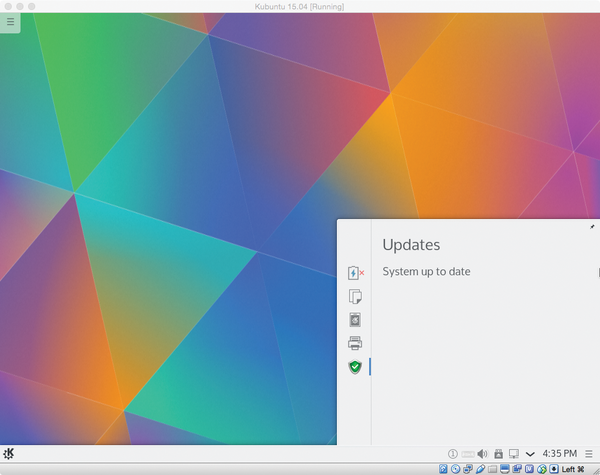Click the keyboard layout indicator in panel

pos(467,454)
